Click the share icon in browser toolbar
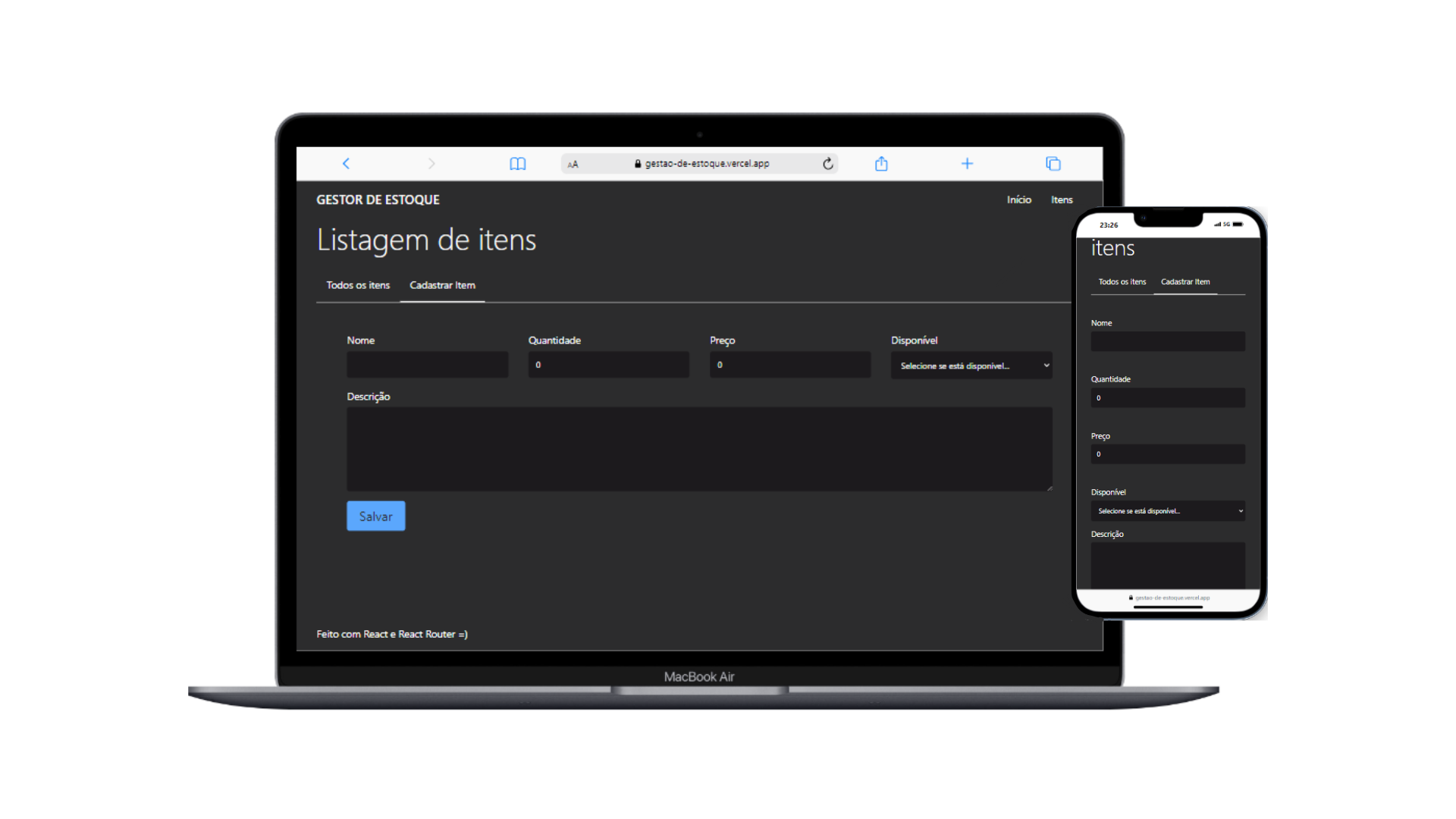This screenshot has width=1456, height=819. click(881, 164)
